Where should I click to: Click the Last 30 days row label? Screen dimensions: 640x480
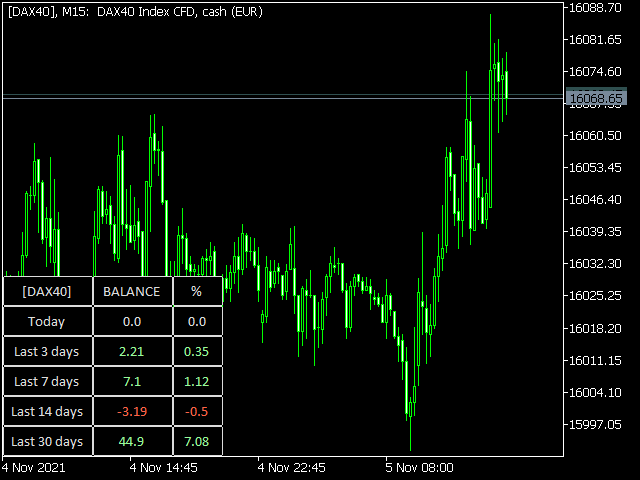47,442
